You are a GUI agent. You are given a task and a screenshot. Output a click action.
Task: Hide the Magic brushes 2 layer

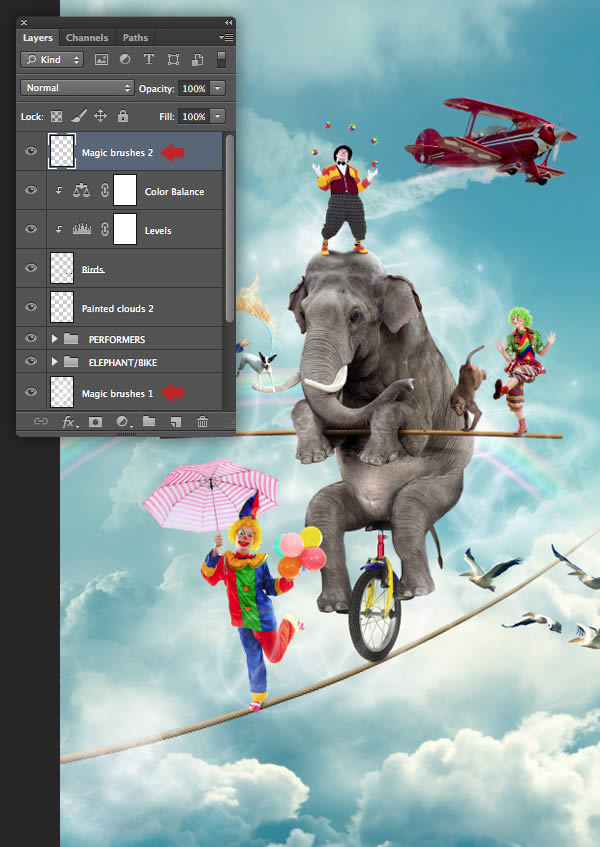coord(31,151)
